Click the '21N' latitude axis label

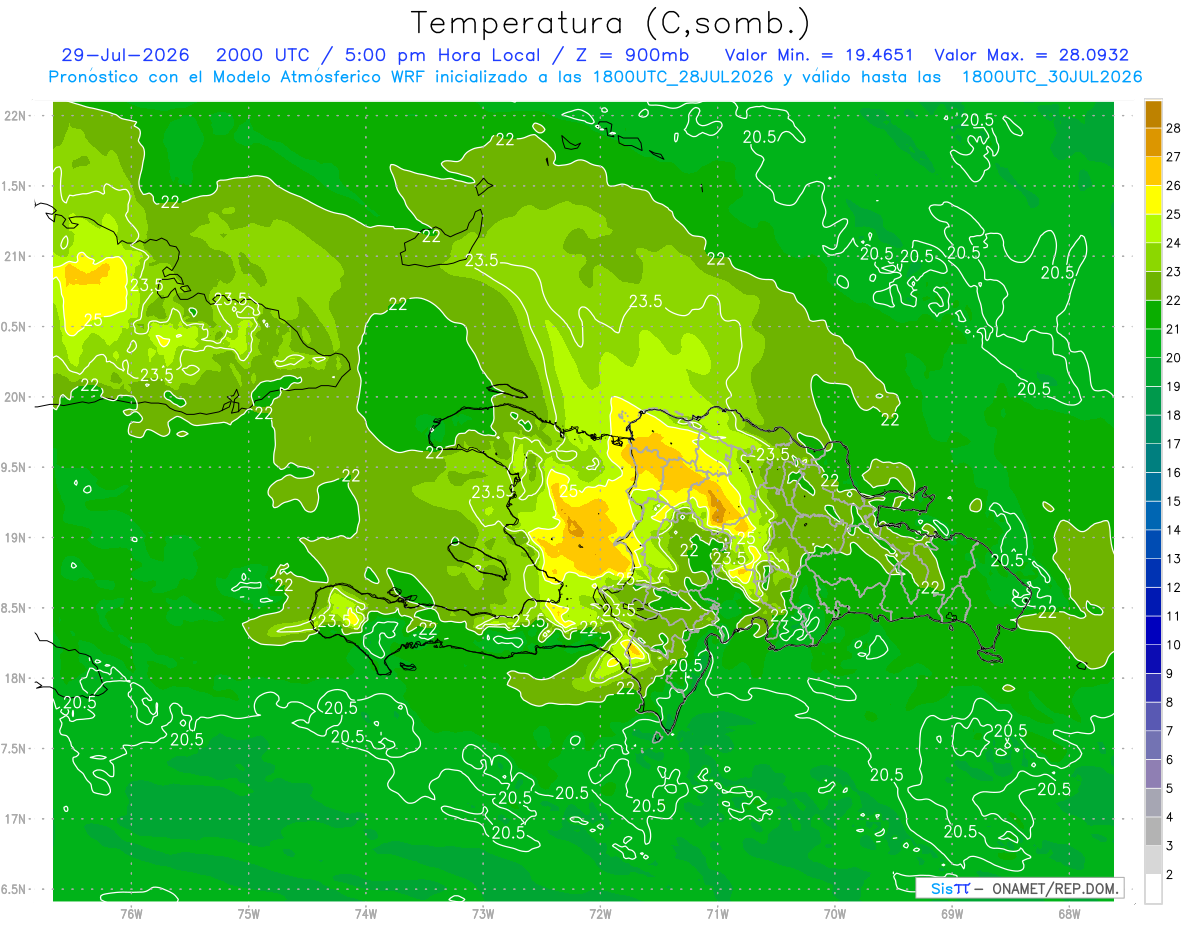(16, 256)
